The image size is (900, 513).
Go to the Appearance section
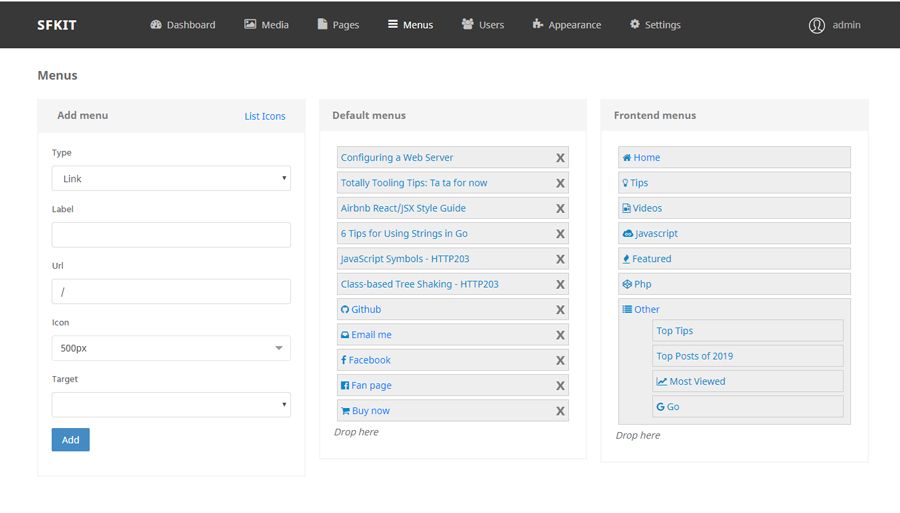coord(566,25)
